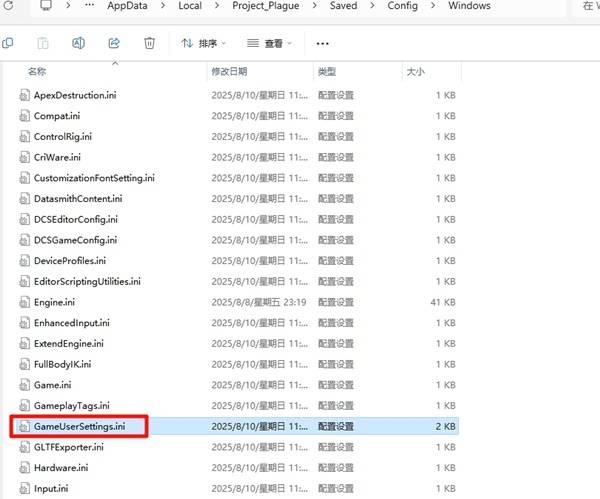The height and width of the screenshot is (499, 600).
Task: Click the Engine.ini file icon
Action: 26,302
